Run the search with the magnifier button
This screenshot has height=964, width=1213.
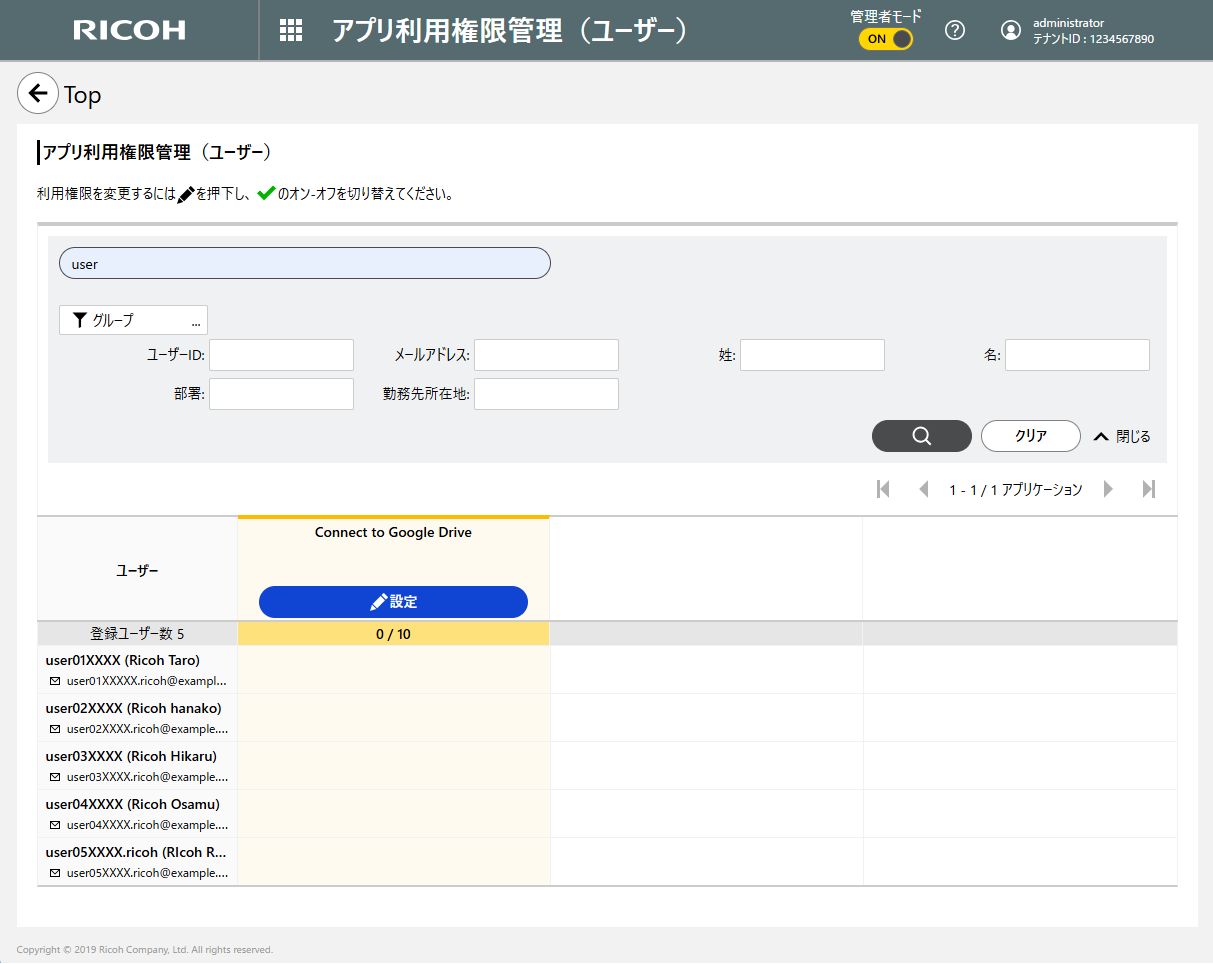(922, 436)
